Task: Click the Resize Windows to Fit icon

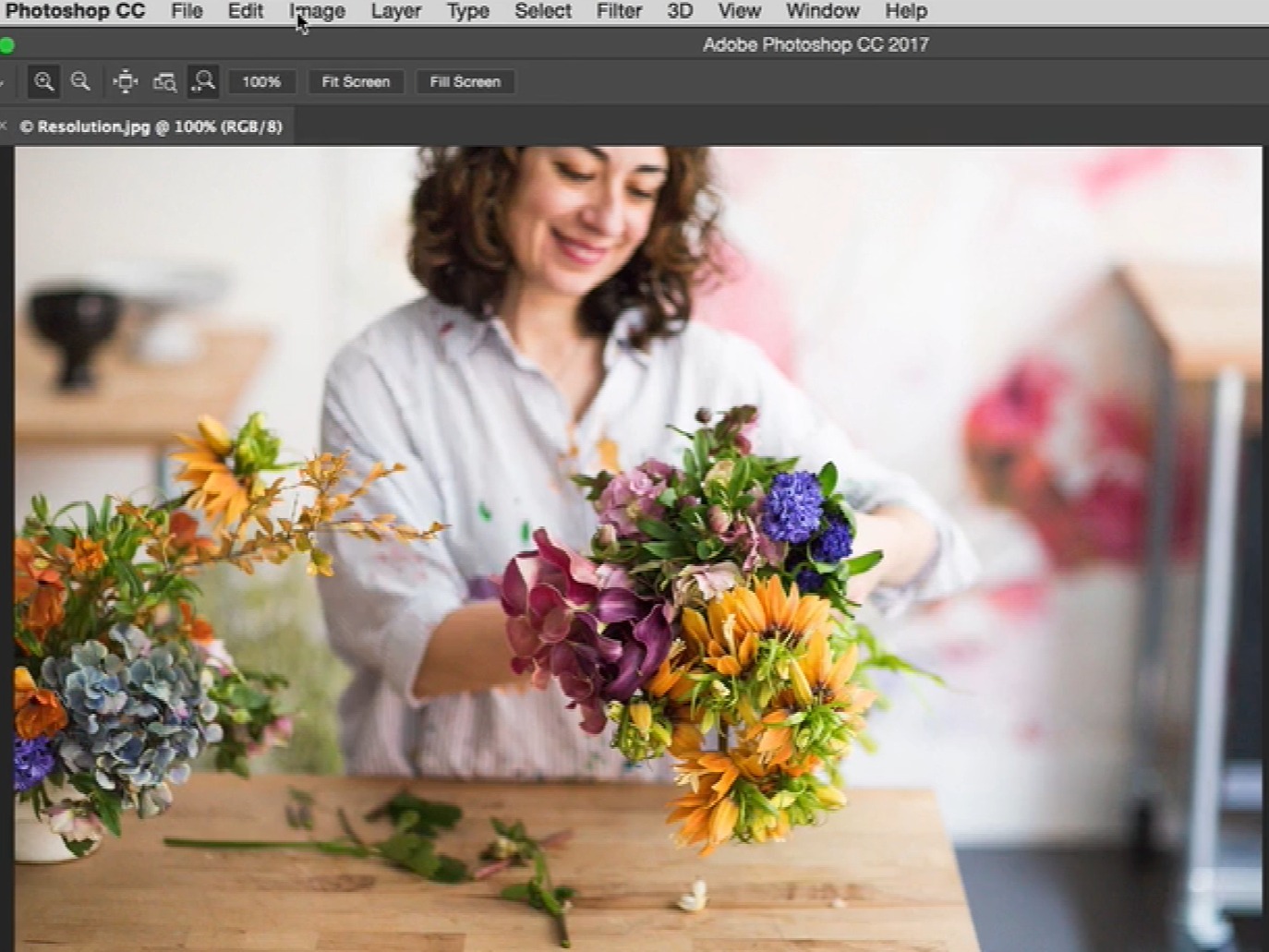Action: (x=124, y=81)
